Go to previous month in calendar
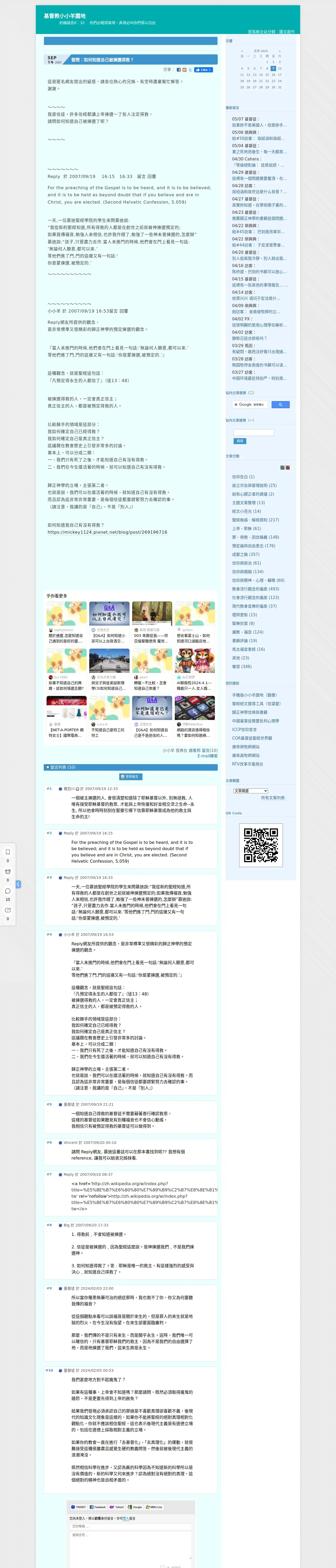This screenshot has height=1568, width=336. 242,51
